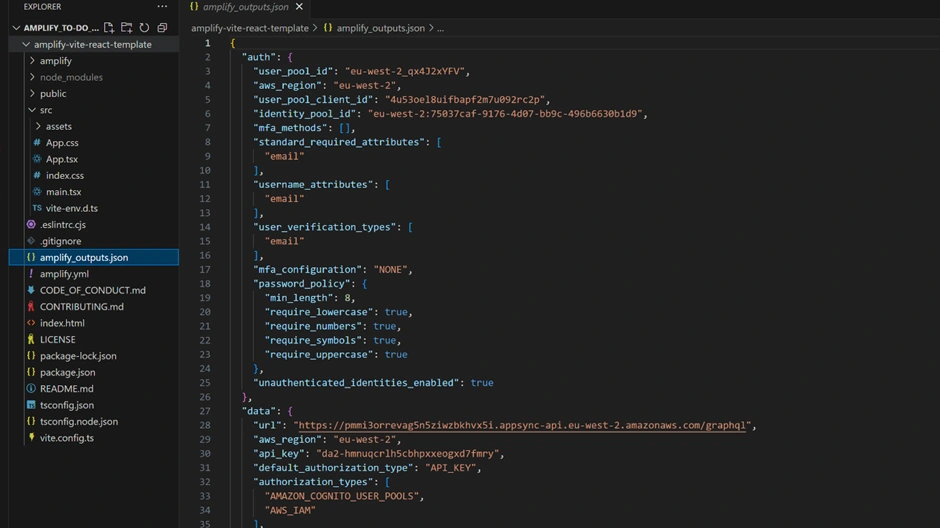Click the New File icon in Explorer
The width and height of the screenshot is (940, 528).
click(109, 28)
